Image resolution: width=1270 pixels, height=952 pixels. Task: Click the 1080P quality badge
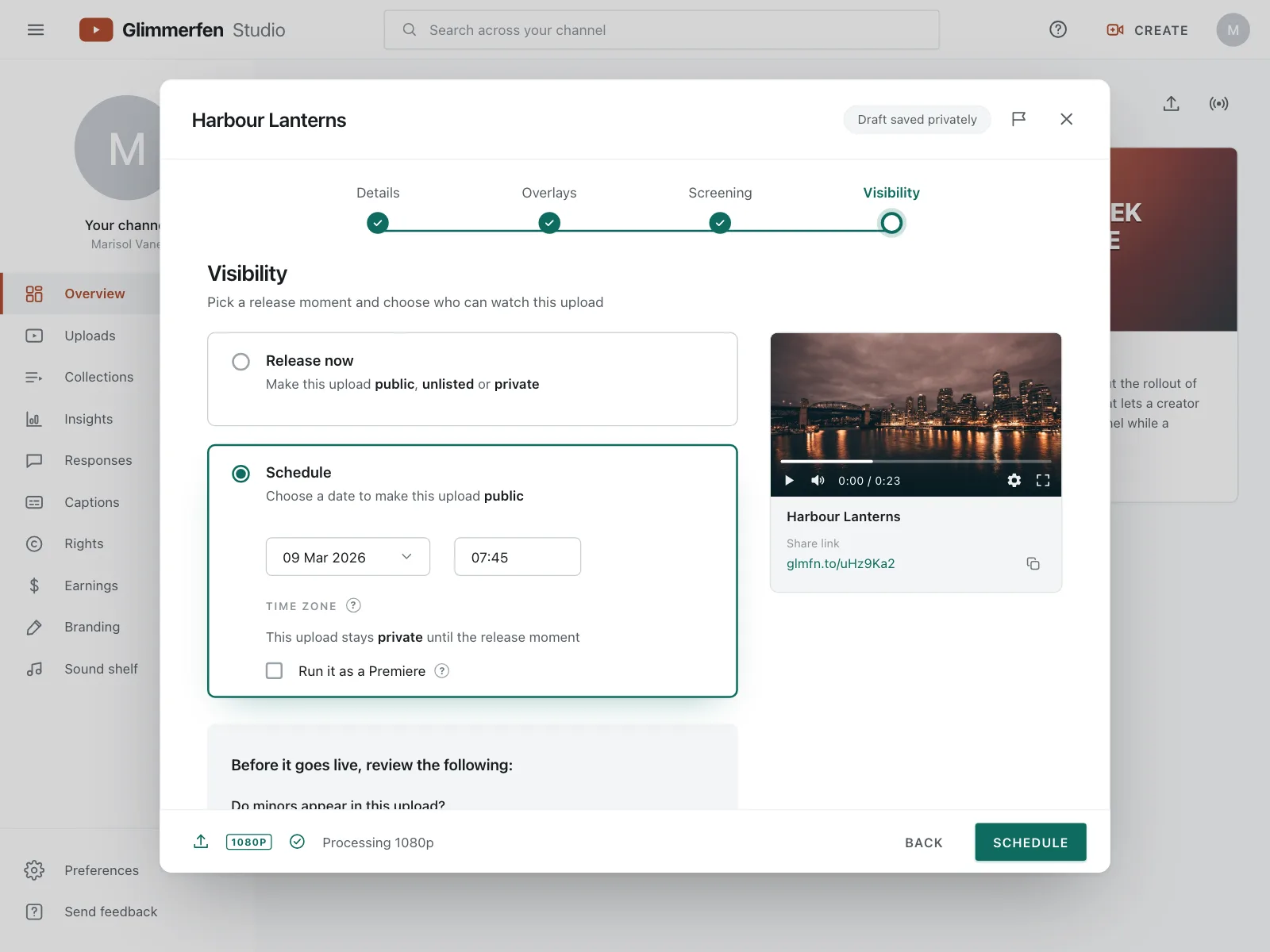tap(249, 842)
